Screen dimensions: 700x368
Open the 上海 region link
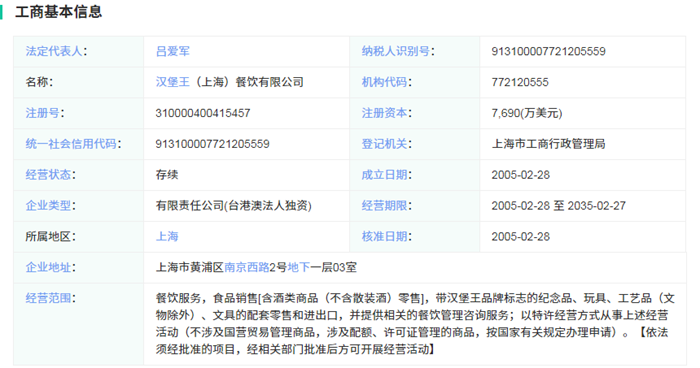point(167,236)
